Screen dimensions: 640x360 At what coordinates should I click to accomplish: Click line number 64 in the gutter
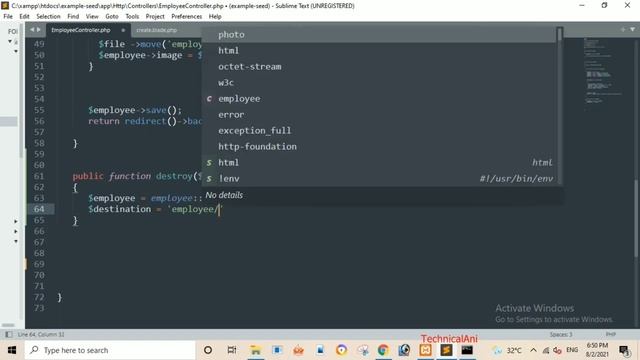pos(39,209)
